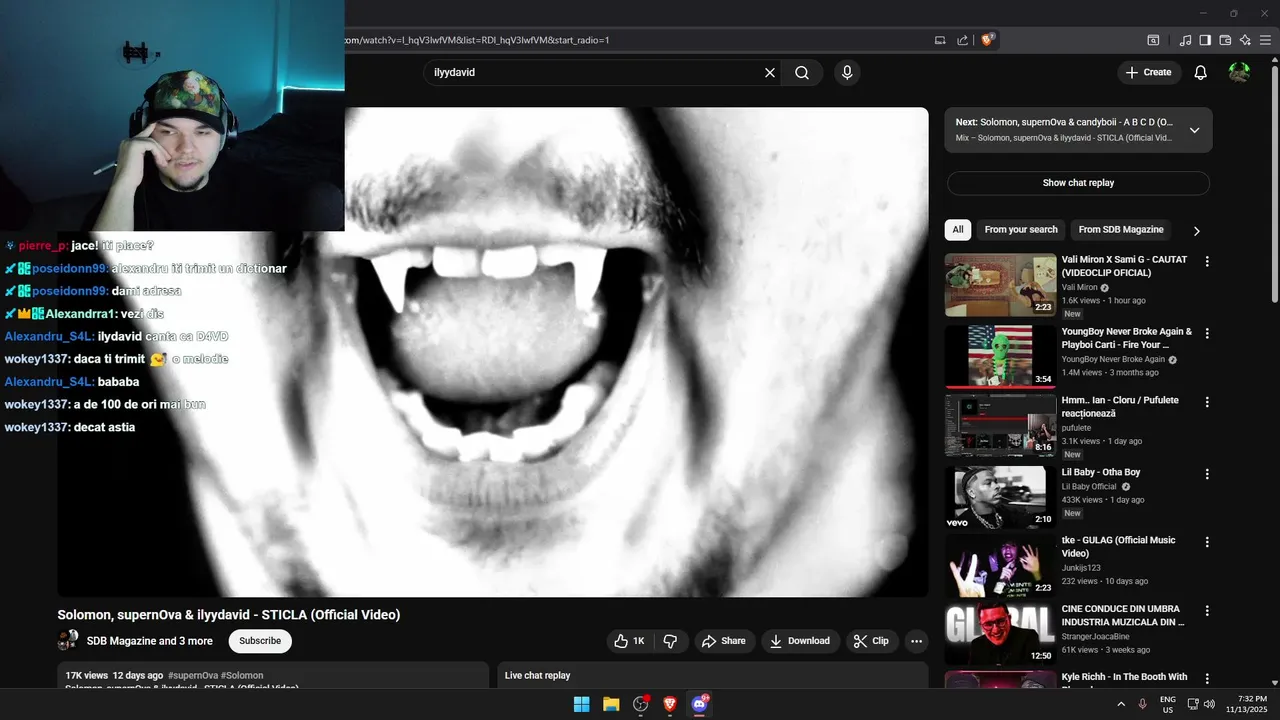The height and width of the screenshot is (720, 1280).
Task: Collapse the Next mix playlist chevron
Action: pos(1194,130)
